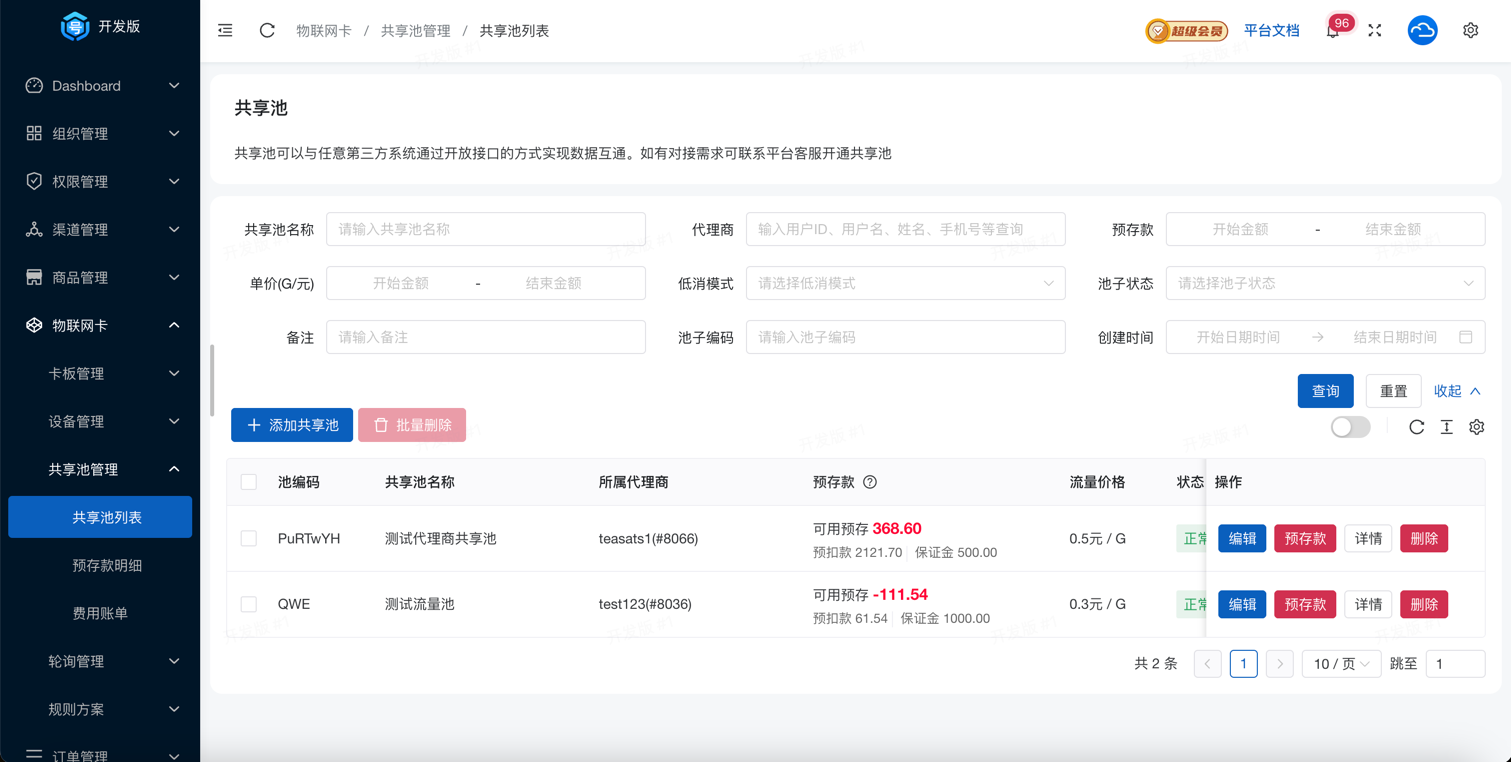Expand the 卡板管理 sidebar menu
This screenshot has width=1511, height=762.
tap(110, 373)
